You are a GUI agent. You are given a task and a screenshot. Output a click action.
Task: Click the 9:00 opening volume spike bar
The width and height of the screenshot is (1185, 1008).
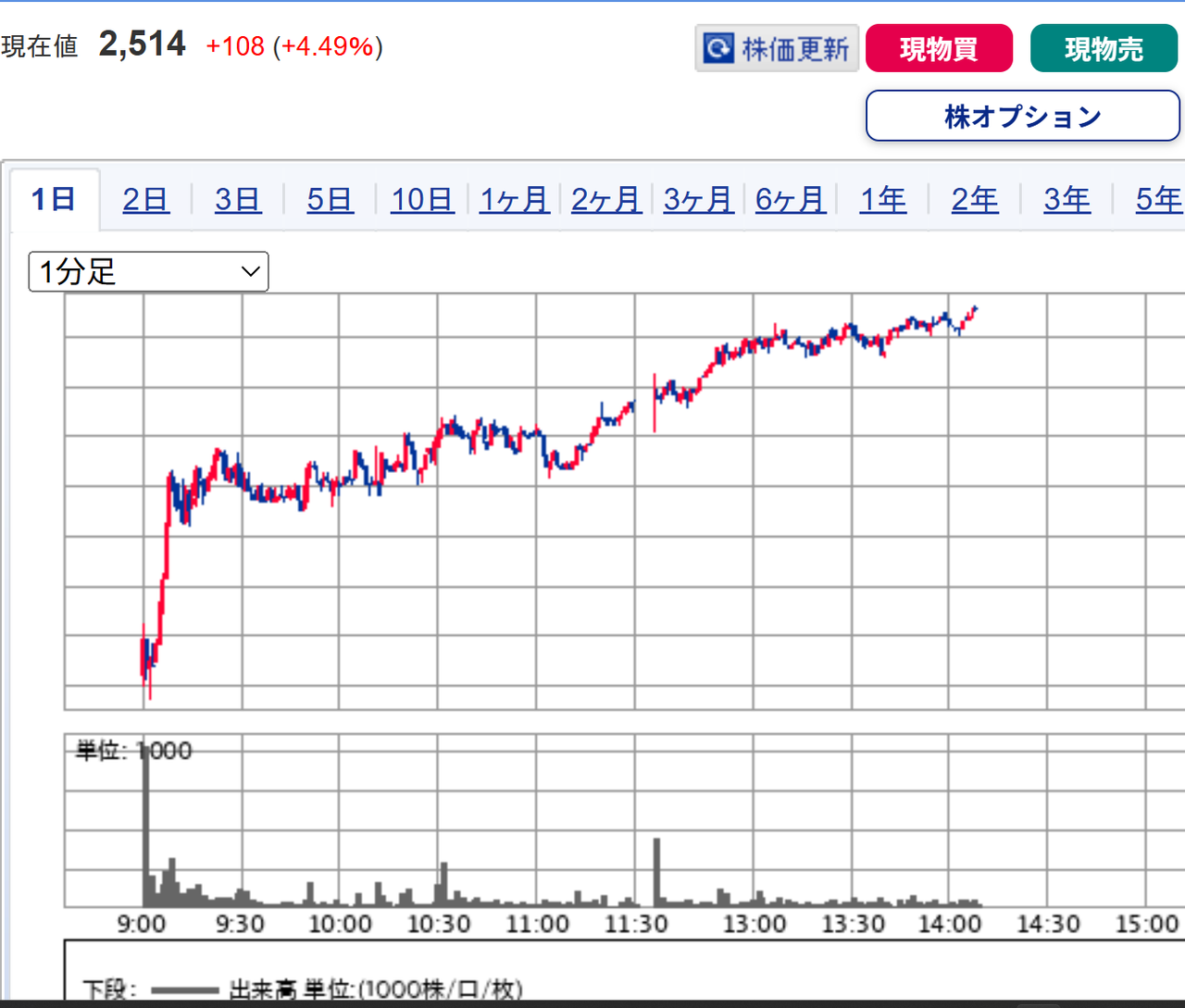(145, 824)
